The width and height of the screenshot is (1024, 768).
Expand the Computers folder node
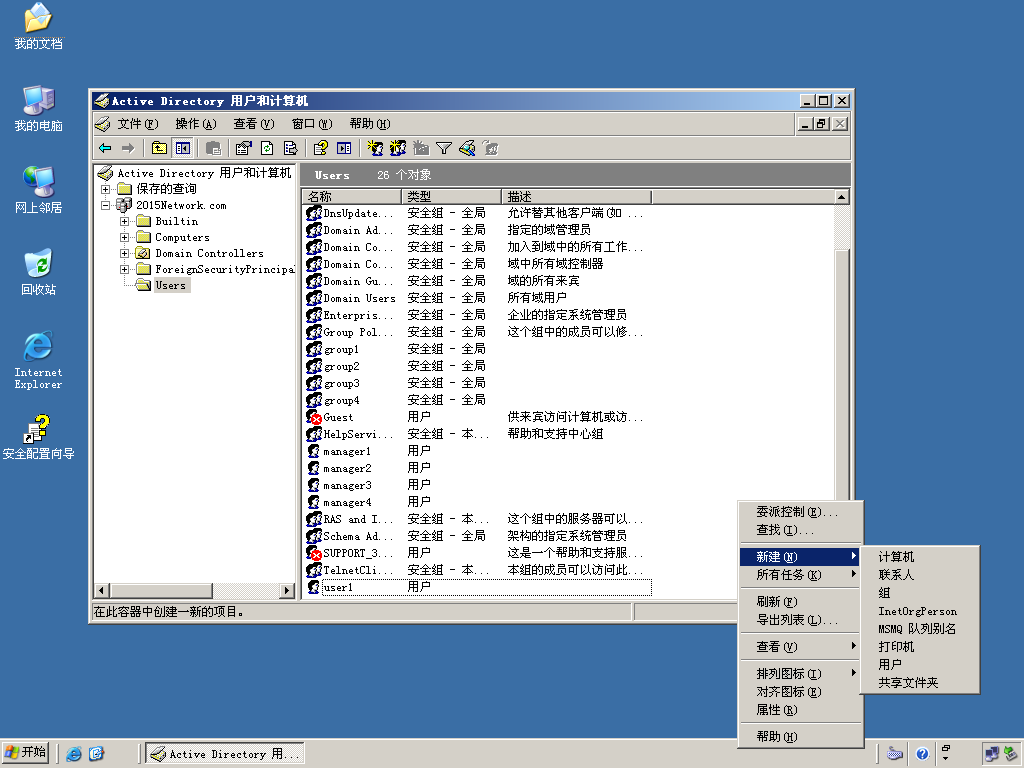point(124,237)
